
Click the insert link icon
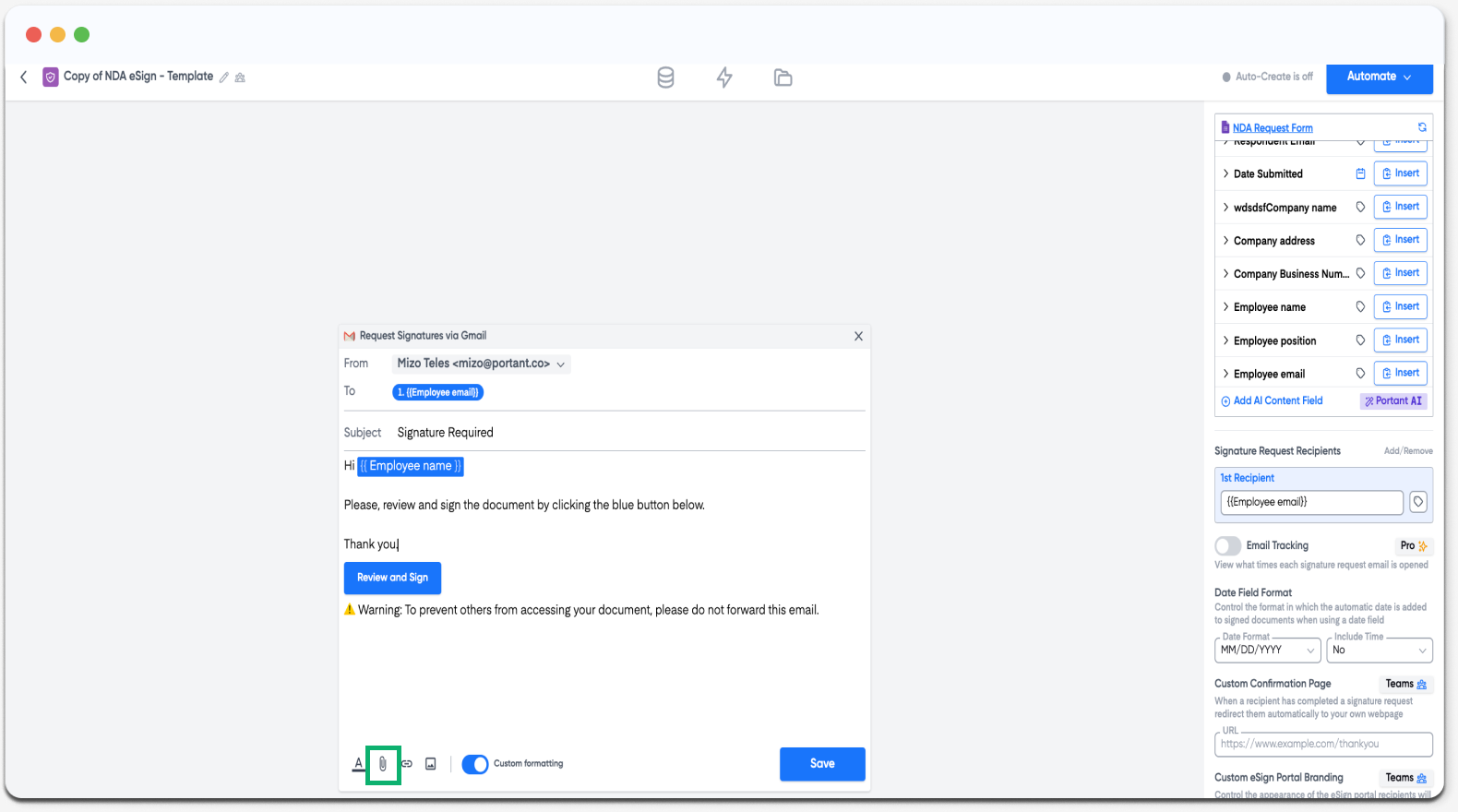tap(407, 764)
